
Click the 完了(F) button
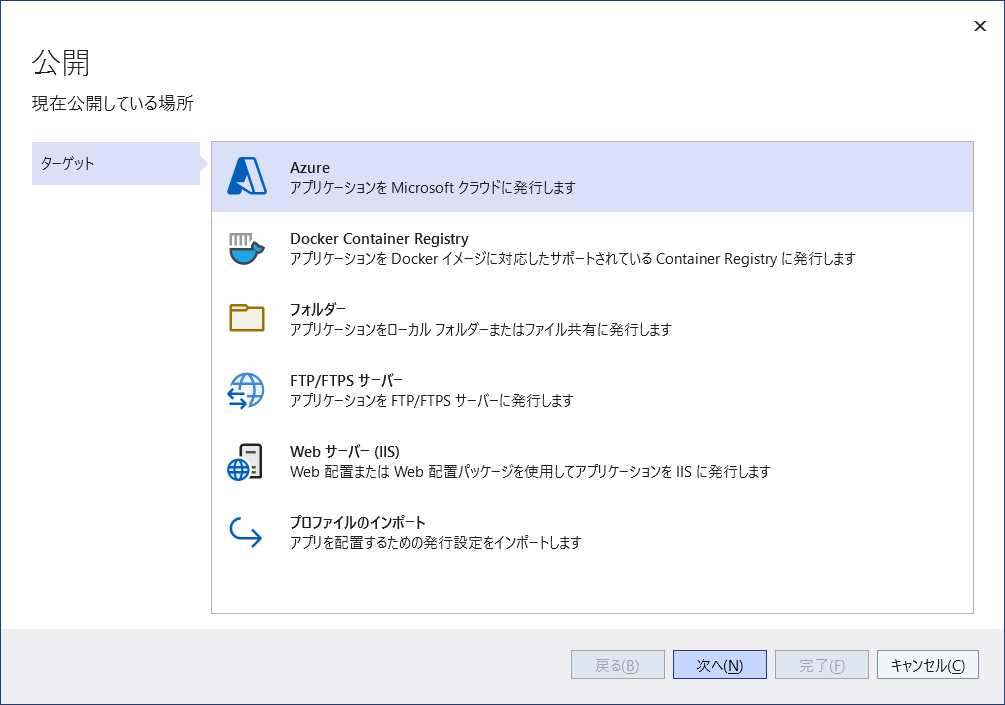pos(822,665)
